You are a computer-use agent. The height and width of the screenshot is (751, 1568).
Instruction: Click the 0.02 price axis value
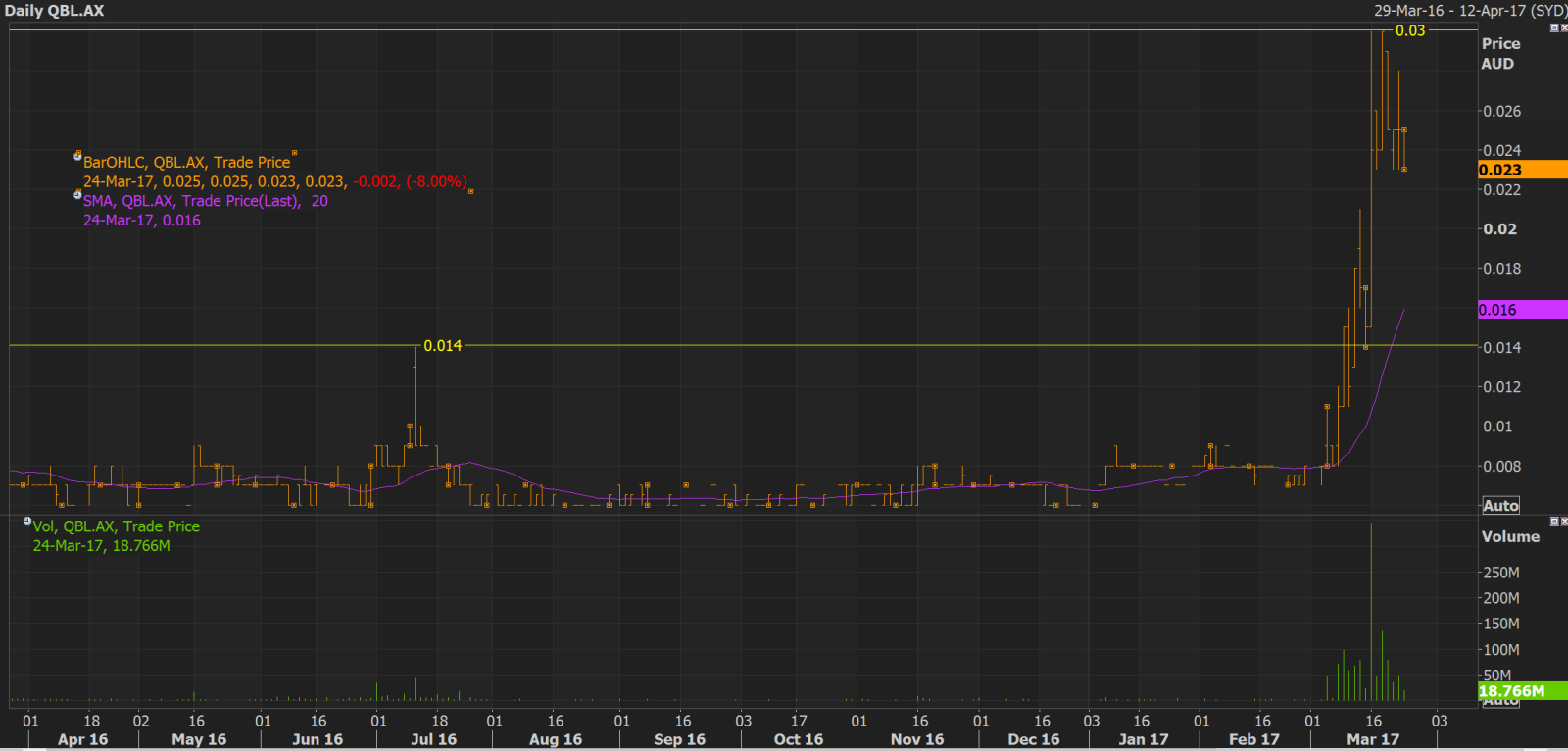point(1499,229)
